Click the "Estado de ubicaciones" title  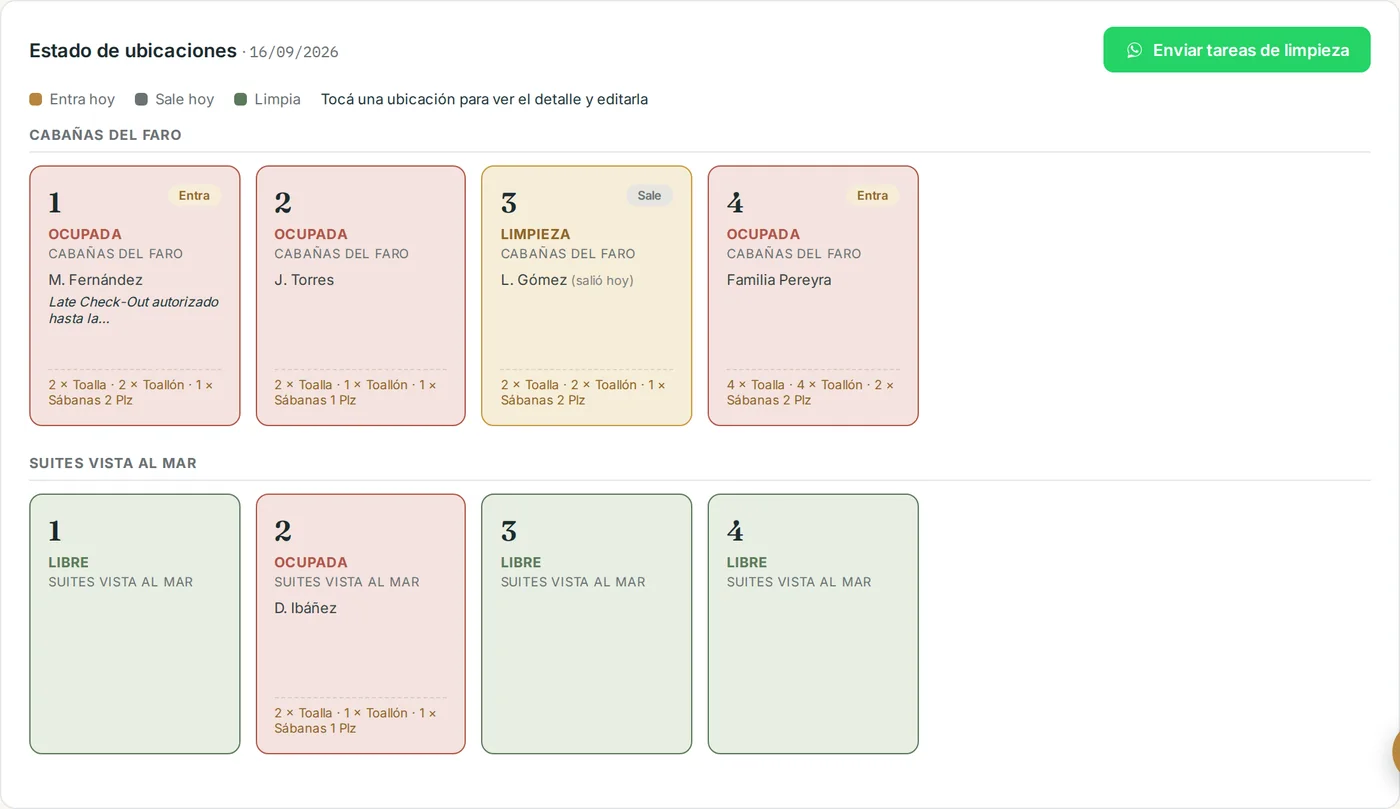(x=133, y=51)
